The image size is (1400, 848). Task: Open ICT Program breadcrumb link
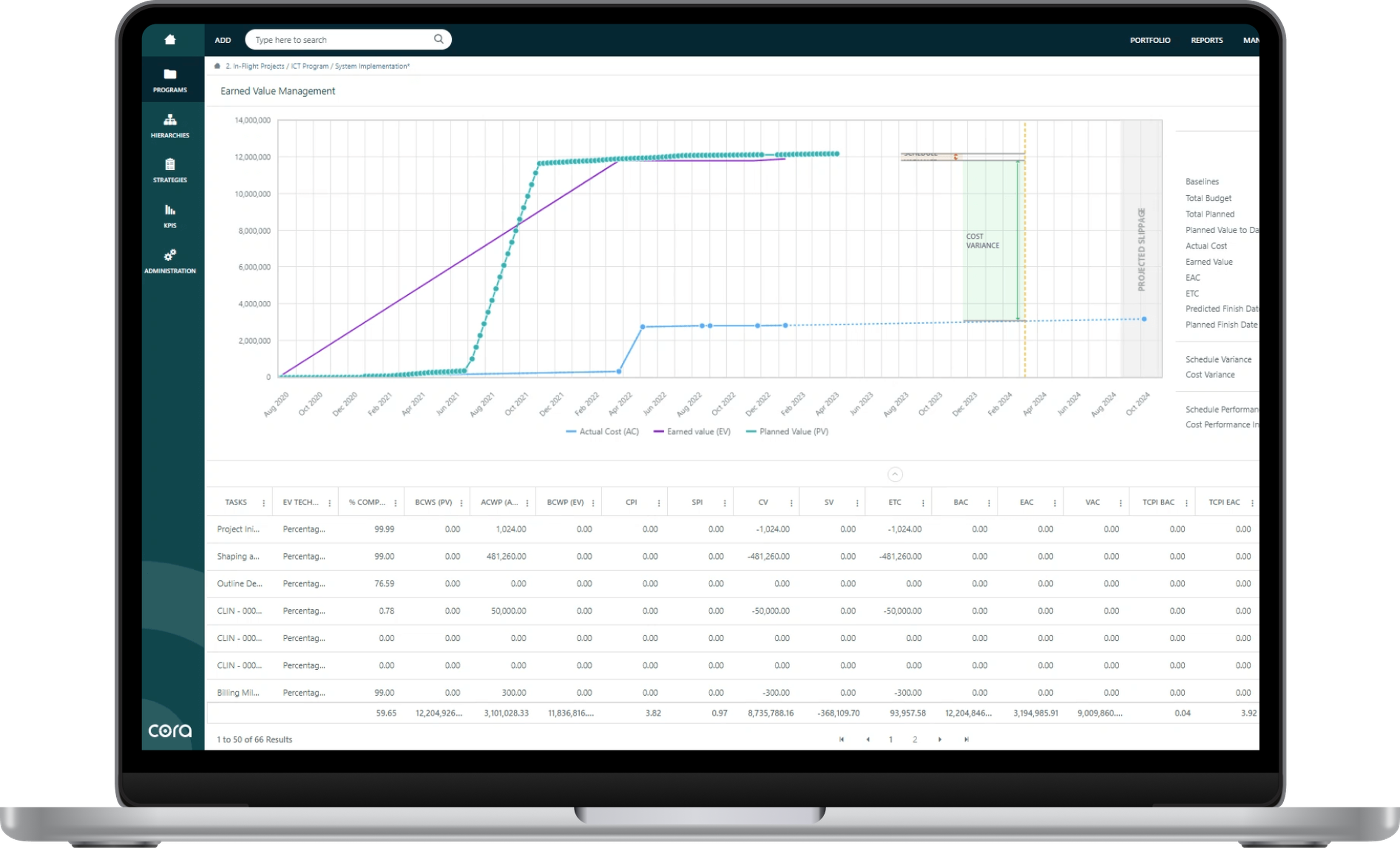click(310, 66)
